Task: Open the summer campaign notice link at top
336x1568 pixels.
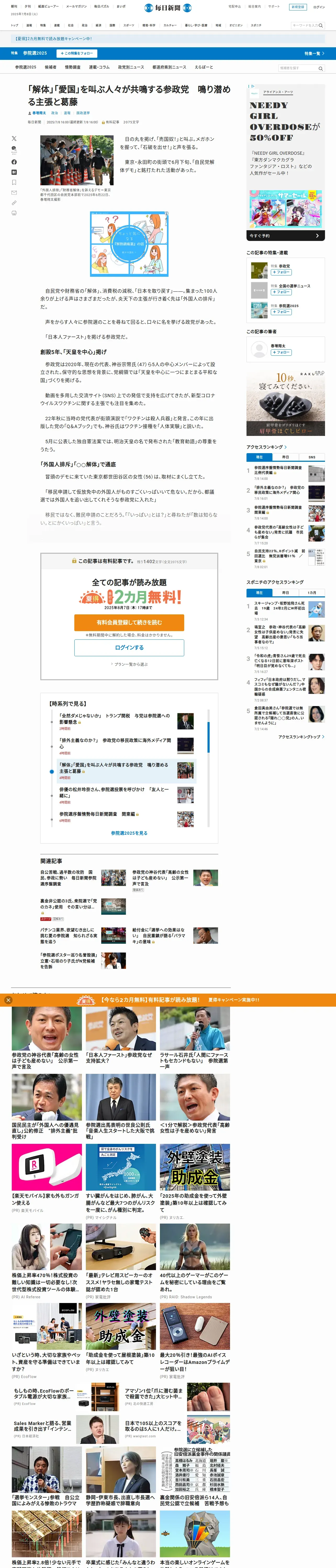Action: coord(53,38)
